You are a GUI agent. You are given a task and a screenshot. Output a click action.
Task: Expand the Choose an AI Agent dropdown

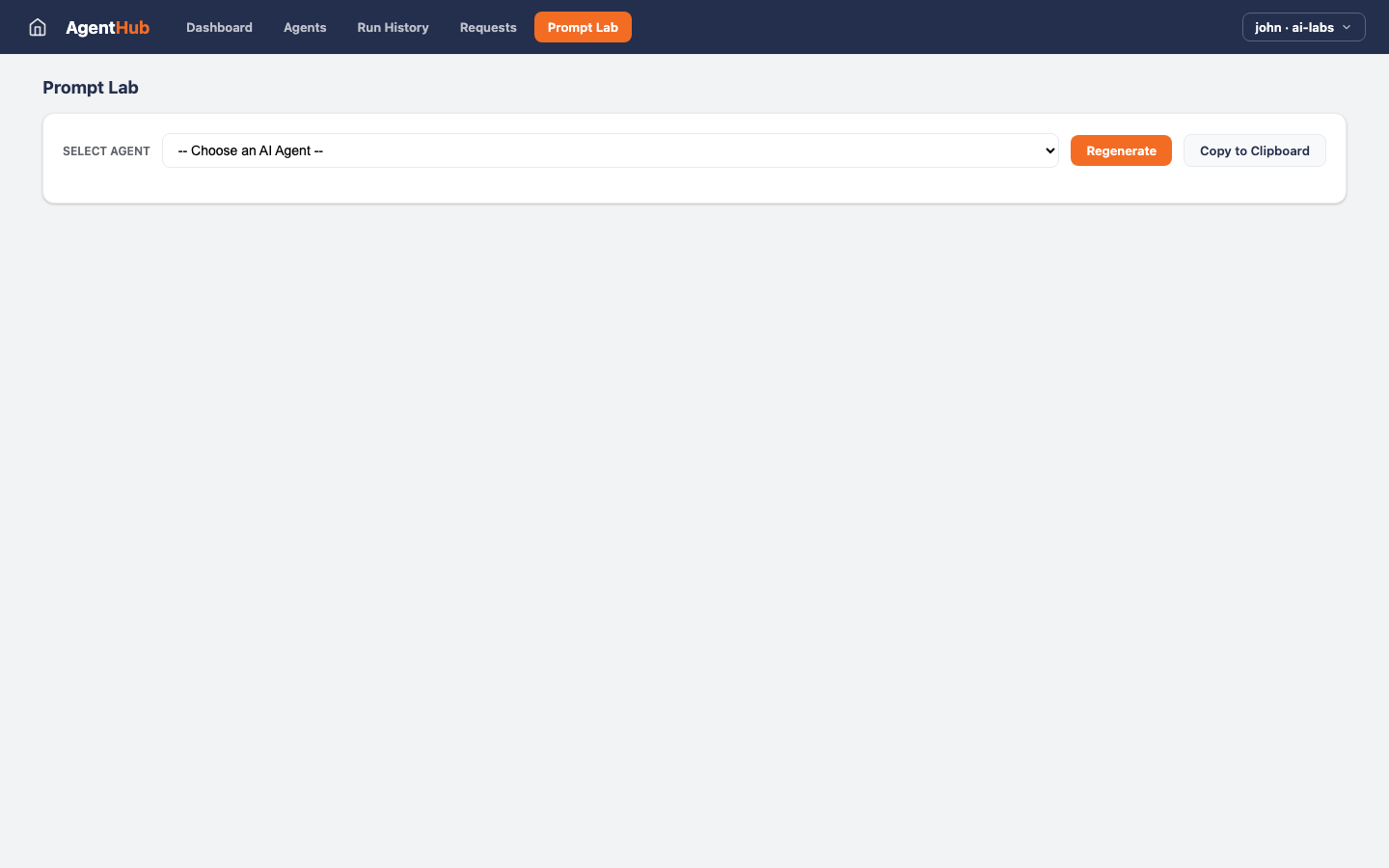click(611, 150)
